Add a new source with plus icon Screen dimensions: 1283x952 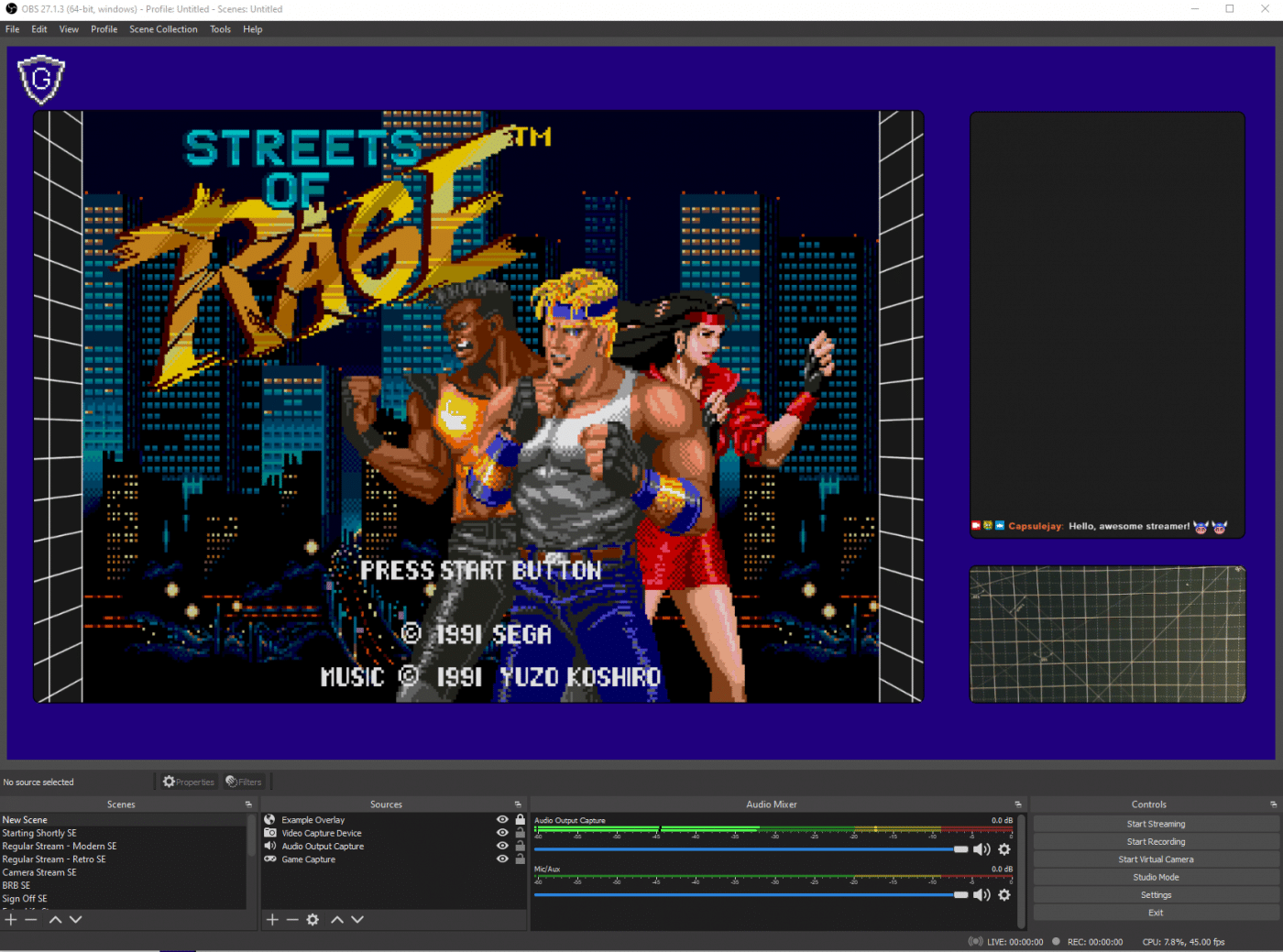272,919
